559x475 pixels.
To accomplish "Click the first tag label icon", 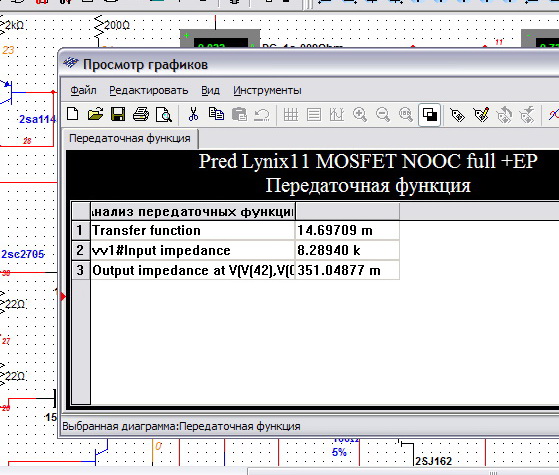I will click(x=457, y=115).
